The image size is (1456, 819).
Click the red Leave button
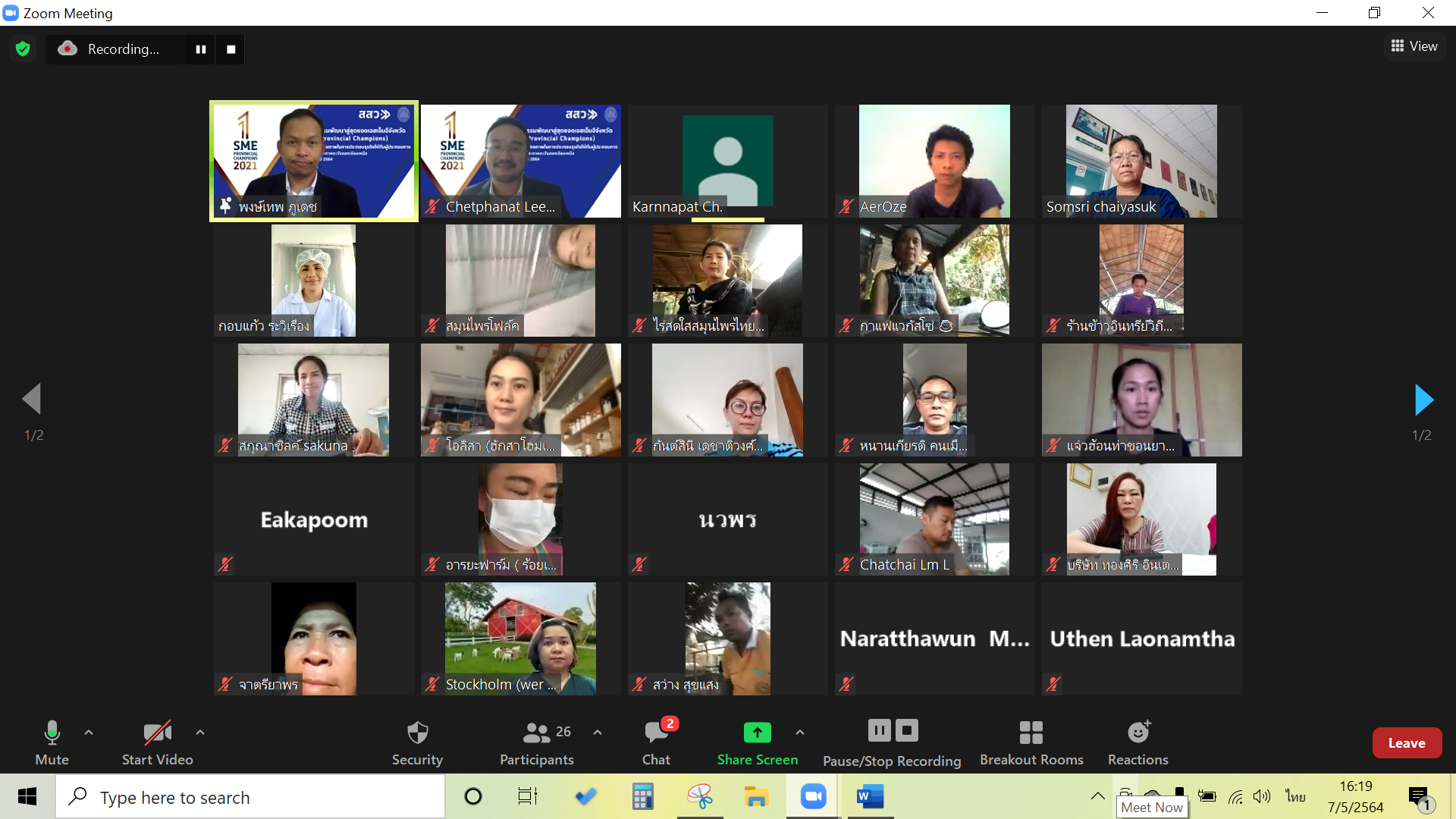[1406, 743]
